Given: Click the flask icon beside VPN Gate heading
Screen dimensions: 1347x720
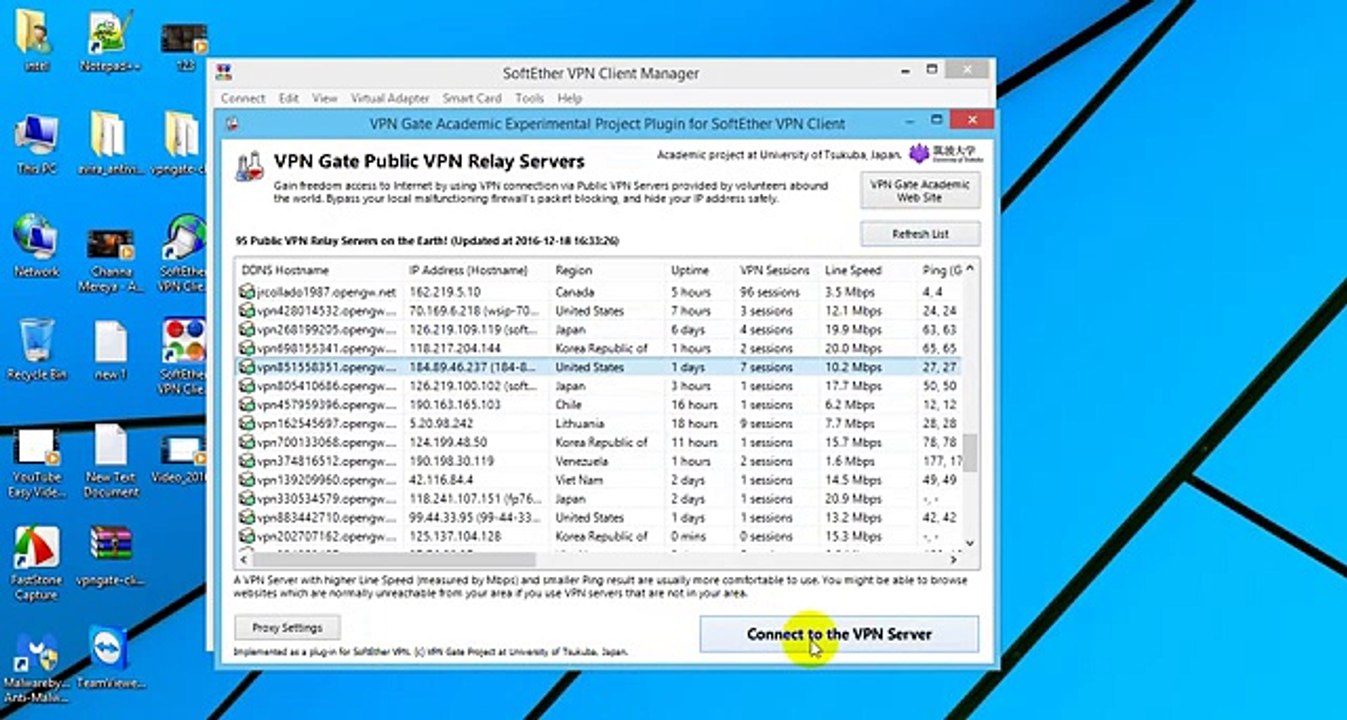Looking at the screenshot, I should pos(249,166).
